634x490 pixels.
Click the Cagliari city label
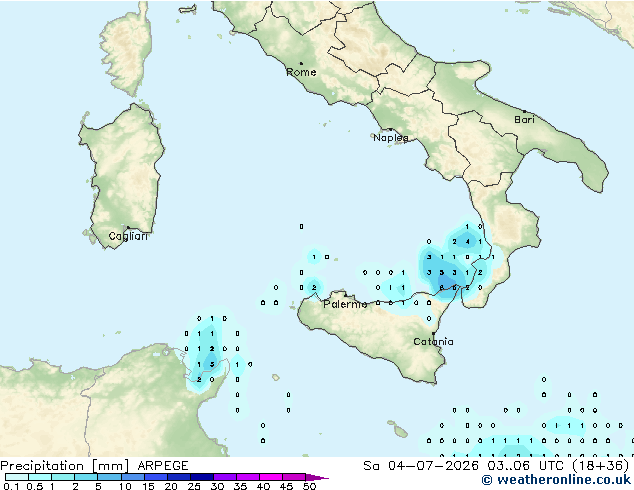tap(128, 236)
